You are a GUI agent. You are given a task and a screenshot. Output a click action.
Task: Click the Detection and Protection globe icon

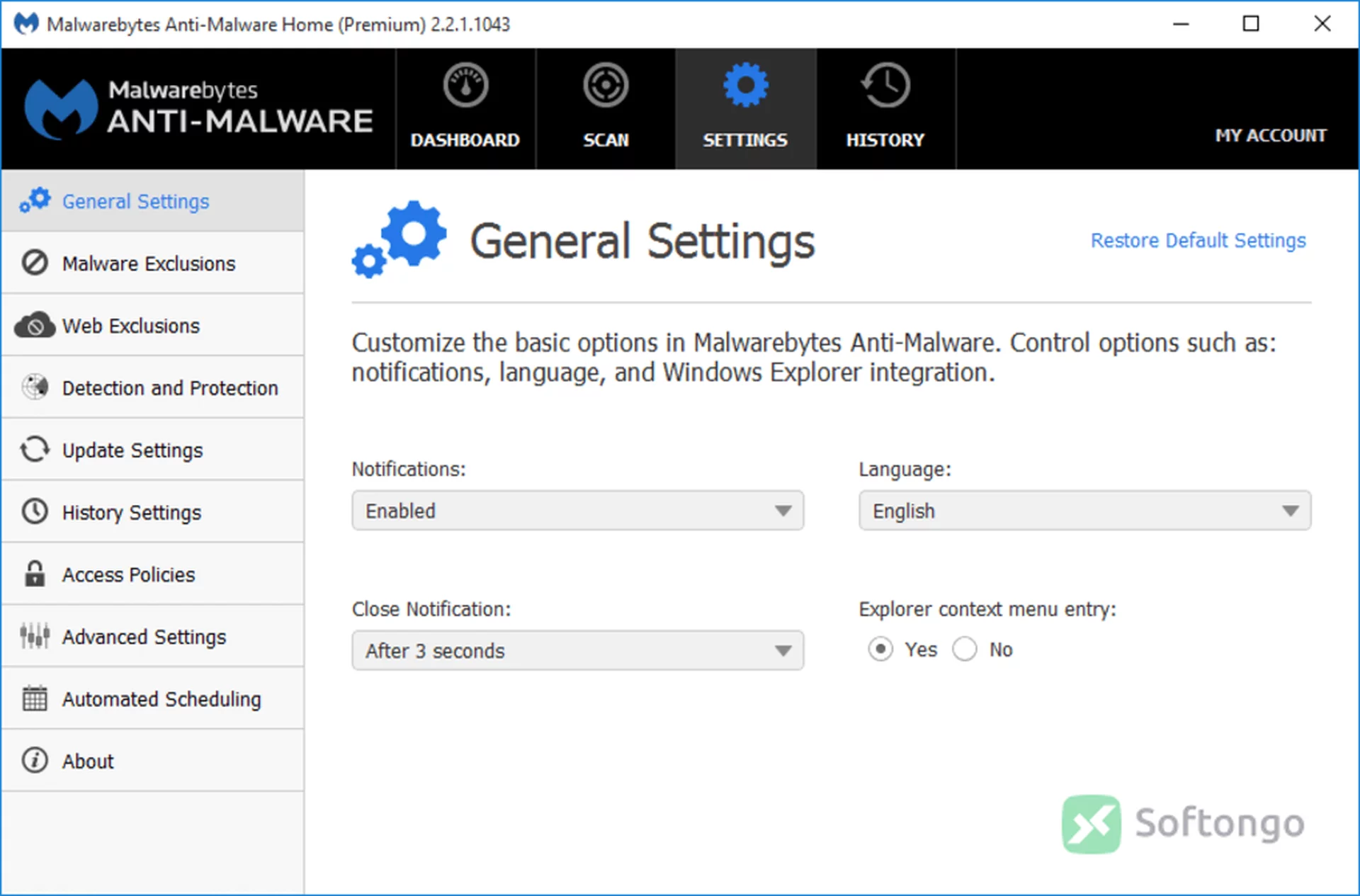[x=35, y=387]
